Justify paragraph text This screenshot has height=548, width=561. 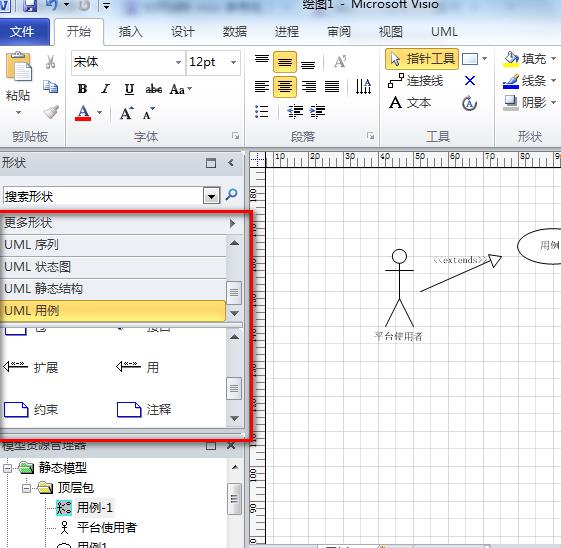[332, 86]
